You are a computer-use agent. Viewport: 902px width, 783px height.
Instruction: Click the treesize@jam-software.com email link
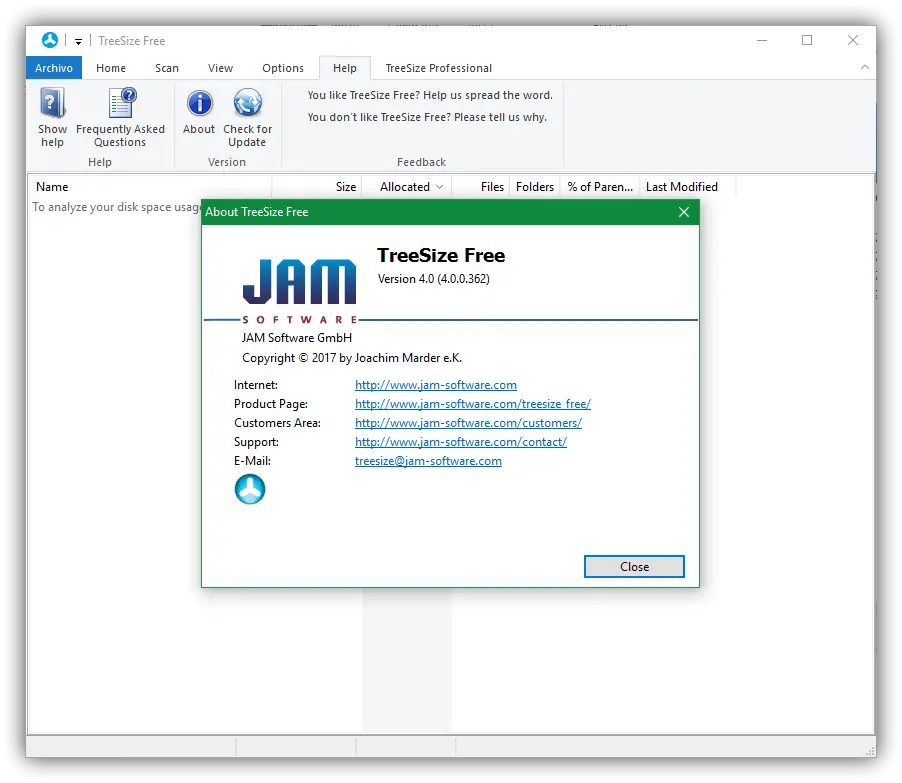pos(428,461)
